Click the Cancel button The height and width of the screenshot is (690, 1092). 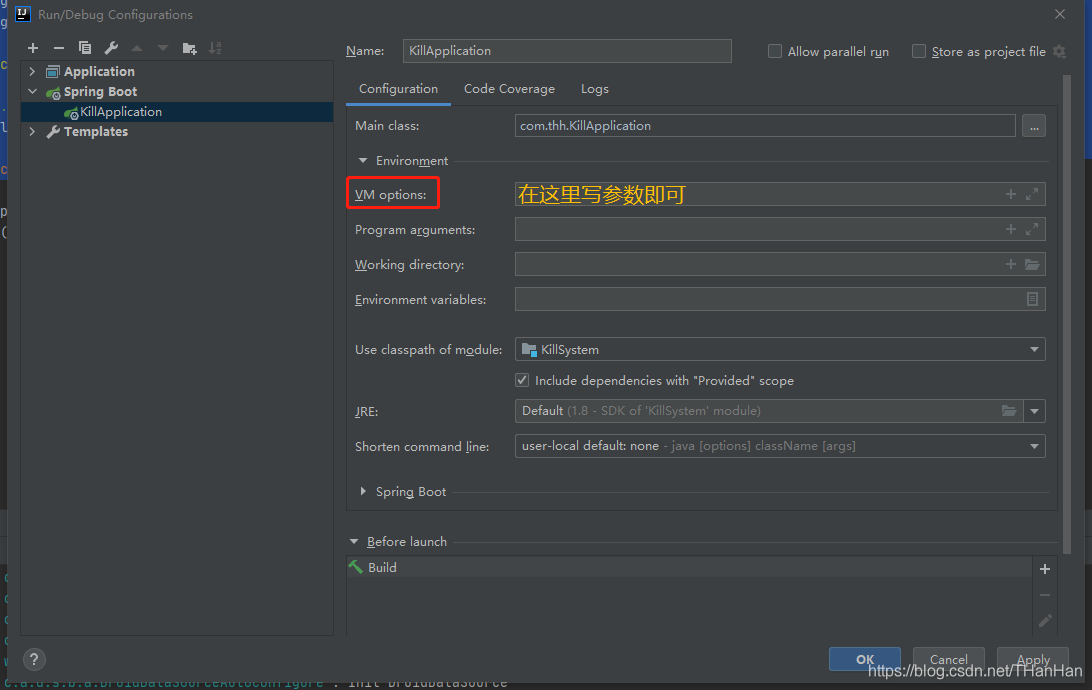[x=949, y=659]
